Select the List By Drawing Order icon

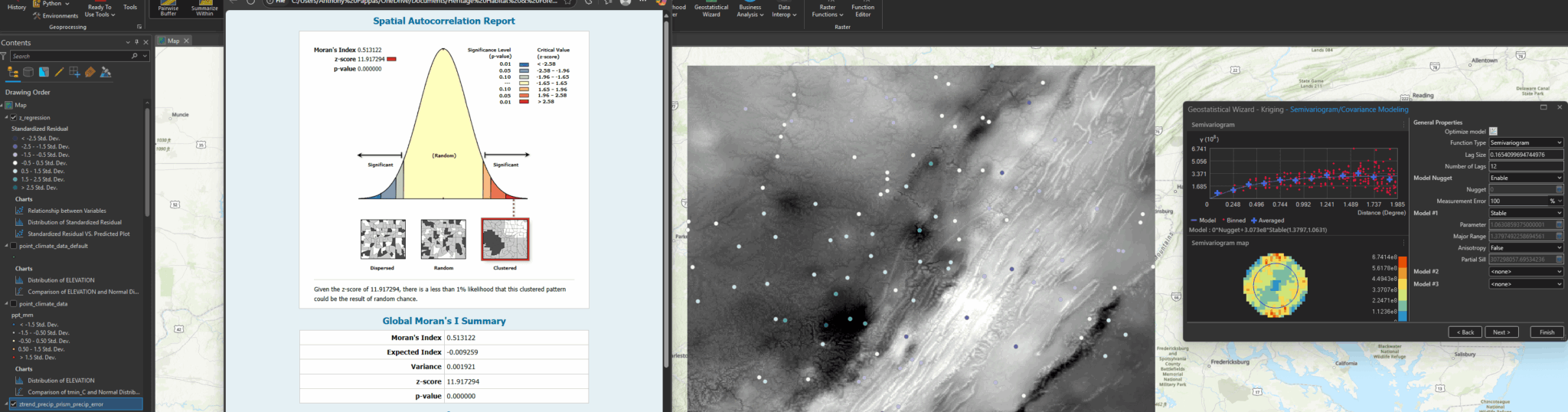point(12,73)
